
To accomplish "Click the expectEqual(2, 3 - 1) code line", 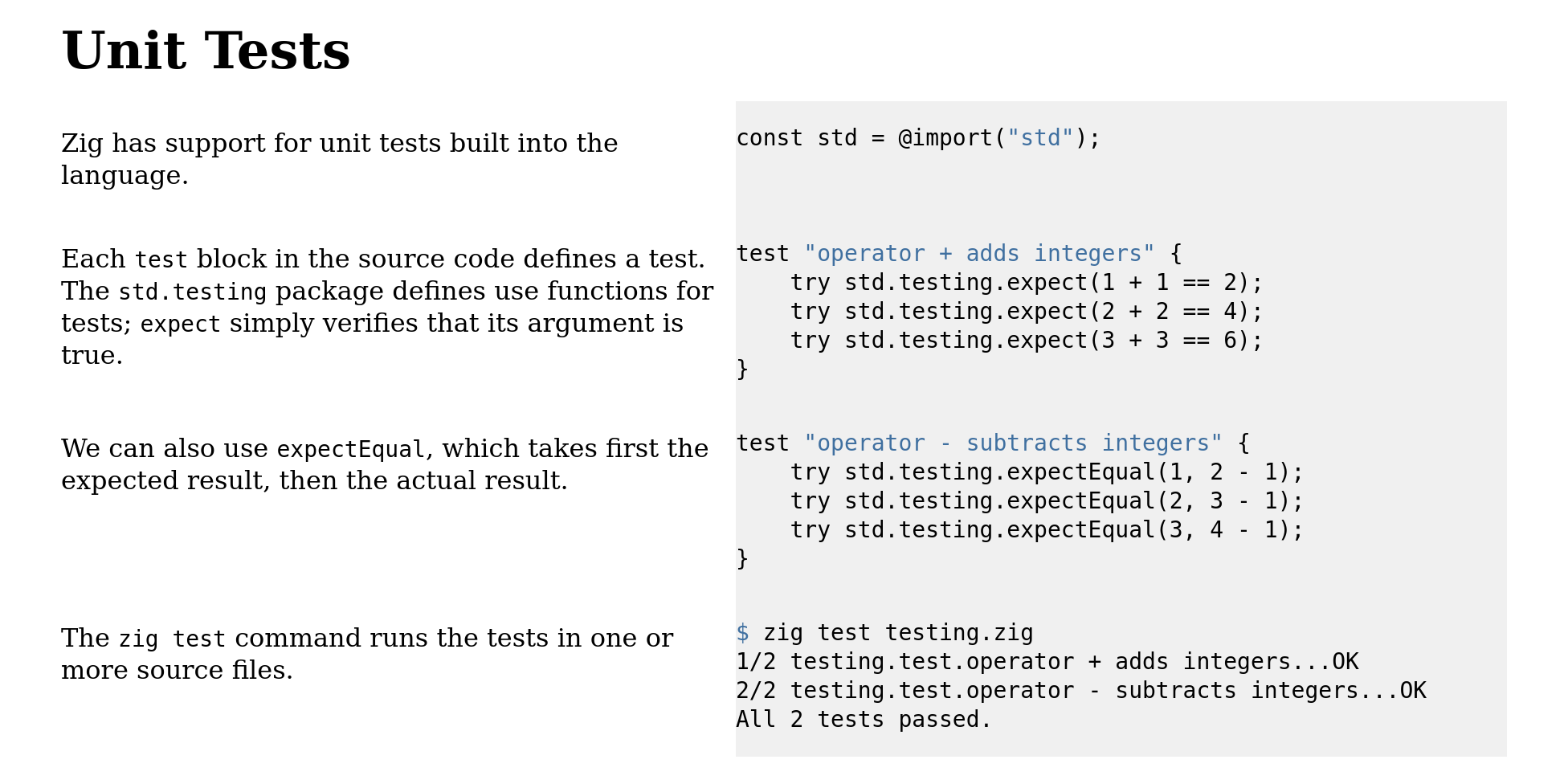I will [1046, 501].
